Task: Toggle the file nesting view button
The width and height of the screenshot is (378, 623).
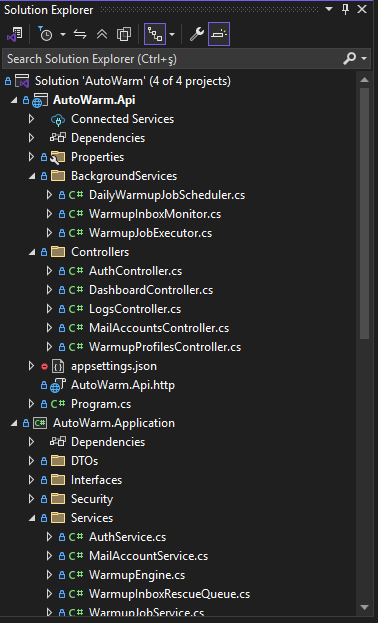Action: pos(155,35)
